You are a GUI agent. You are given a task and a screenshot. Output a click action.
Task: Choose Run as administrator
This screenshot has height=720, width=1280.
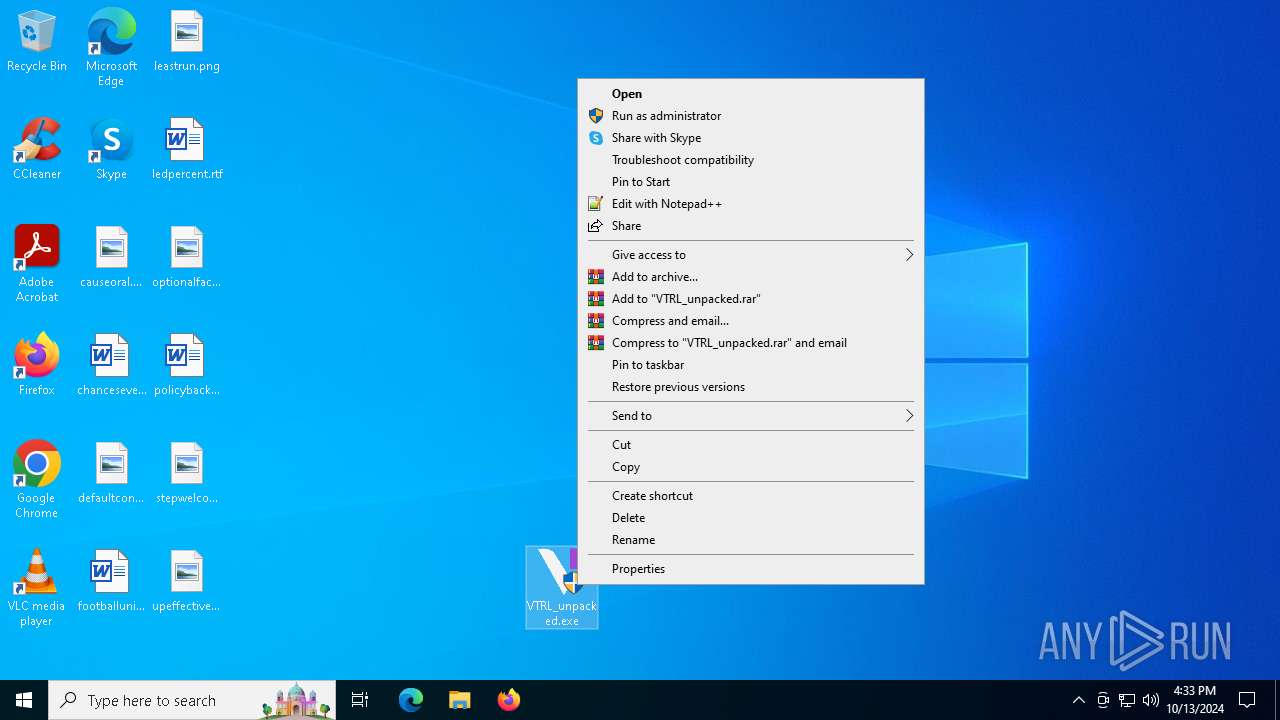click(751, 116)
